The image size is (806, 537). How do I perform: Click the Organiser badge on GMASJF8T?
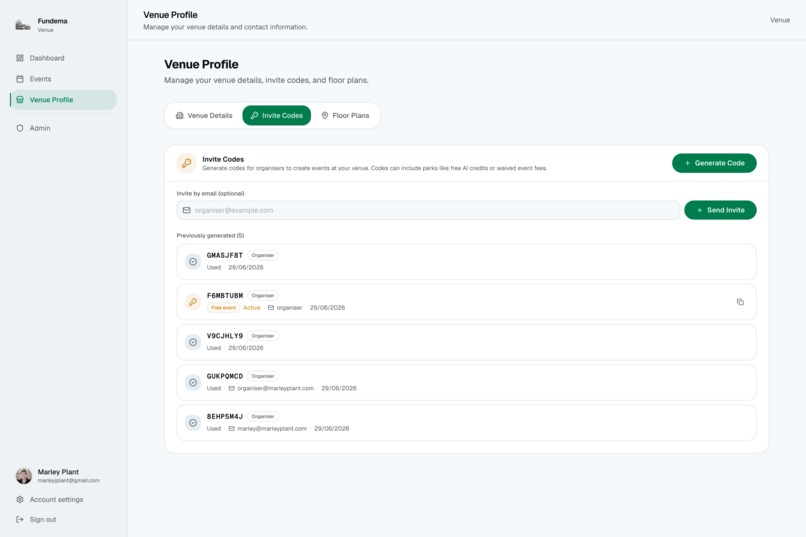[x=263, y=255]
